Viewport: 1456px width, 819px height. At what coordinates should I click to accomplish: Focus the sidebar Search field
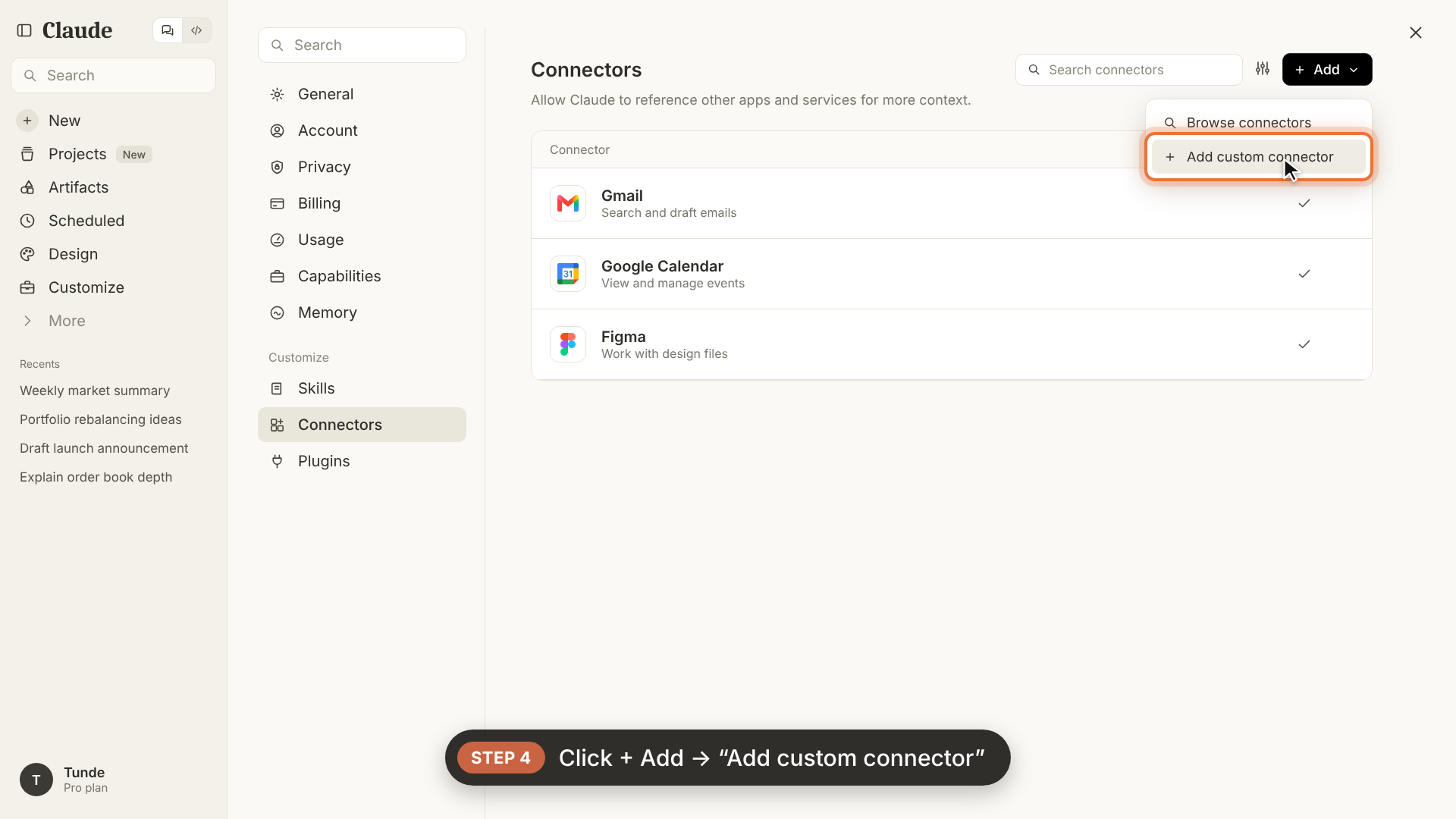114,75
